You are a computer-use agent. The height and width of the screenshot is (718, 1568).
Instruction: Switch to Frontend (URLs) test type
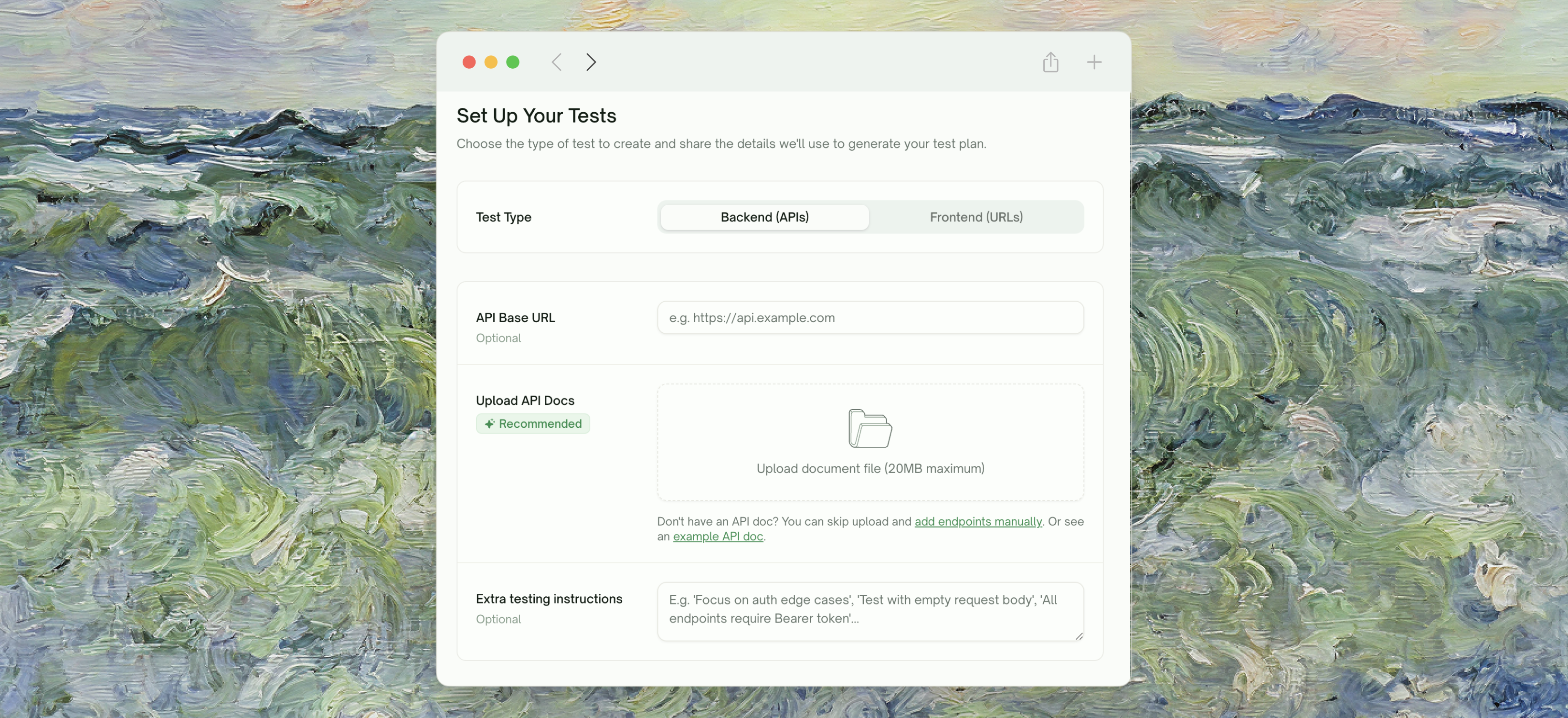[x=976, y=217]
